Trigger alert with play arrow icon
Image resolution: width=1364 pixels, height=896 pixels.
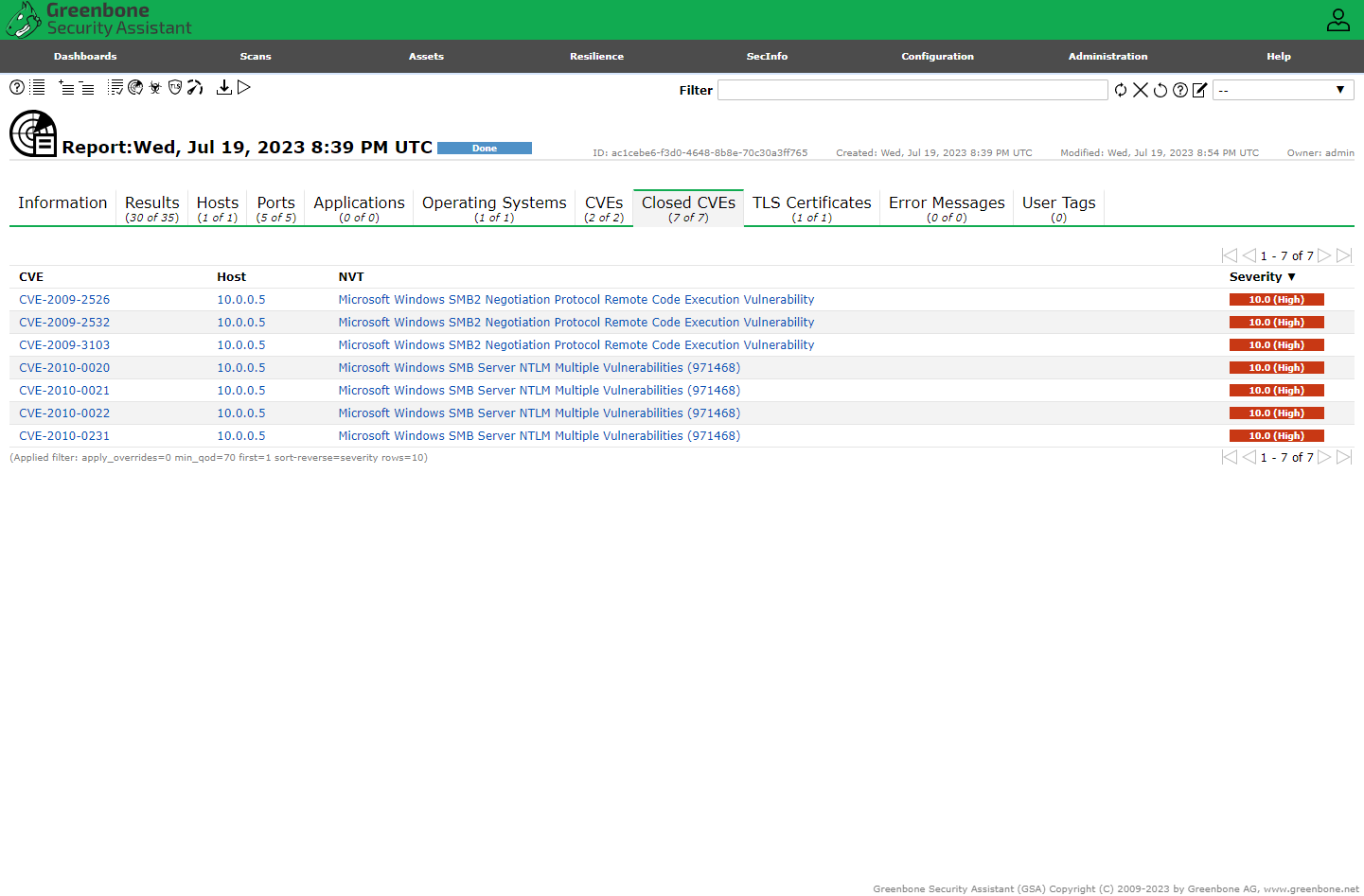tap(244, 87)
